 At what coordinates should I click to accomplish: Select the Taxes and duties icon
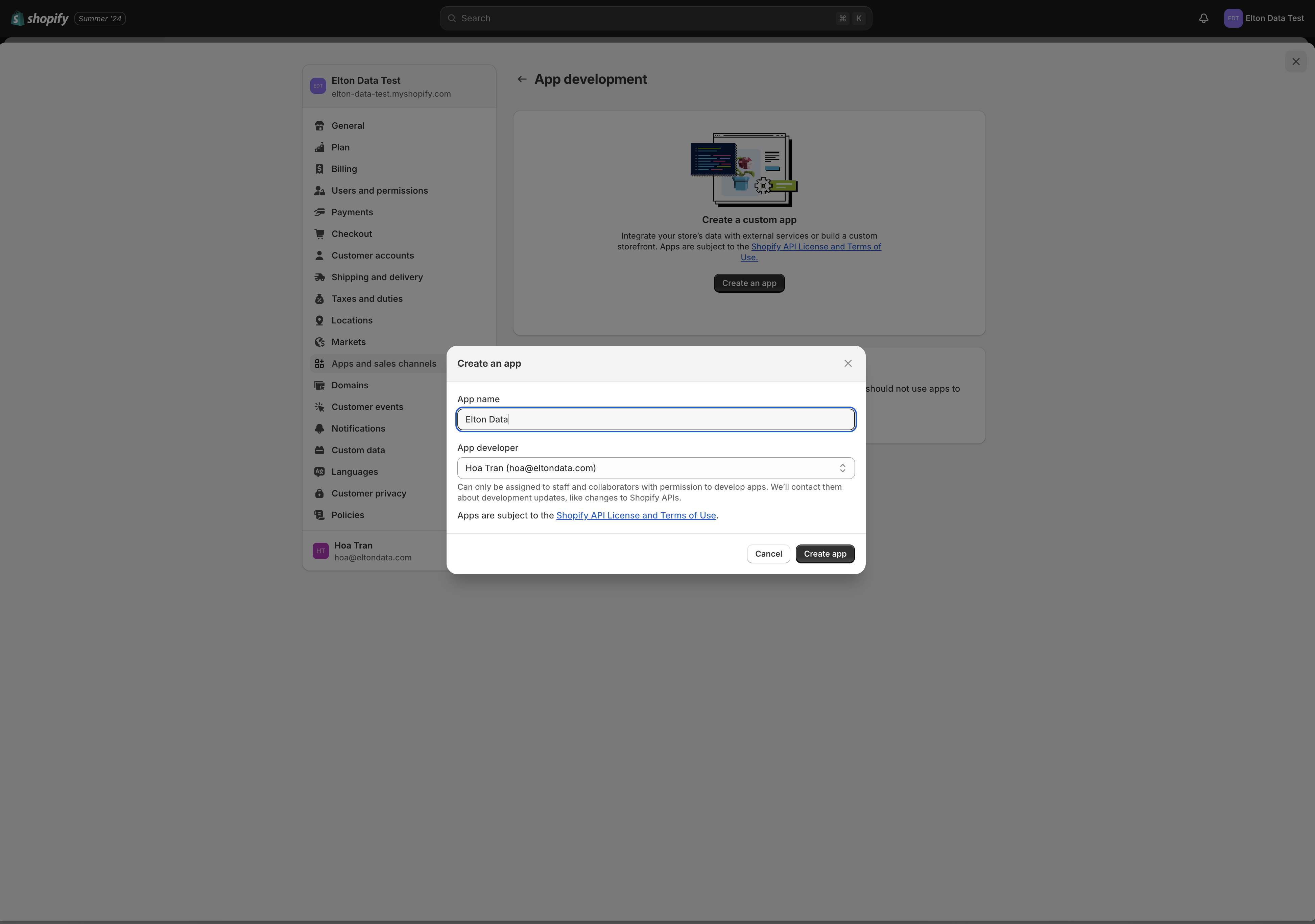pos(319,298)
